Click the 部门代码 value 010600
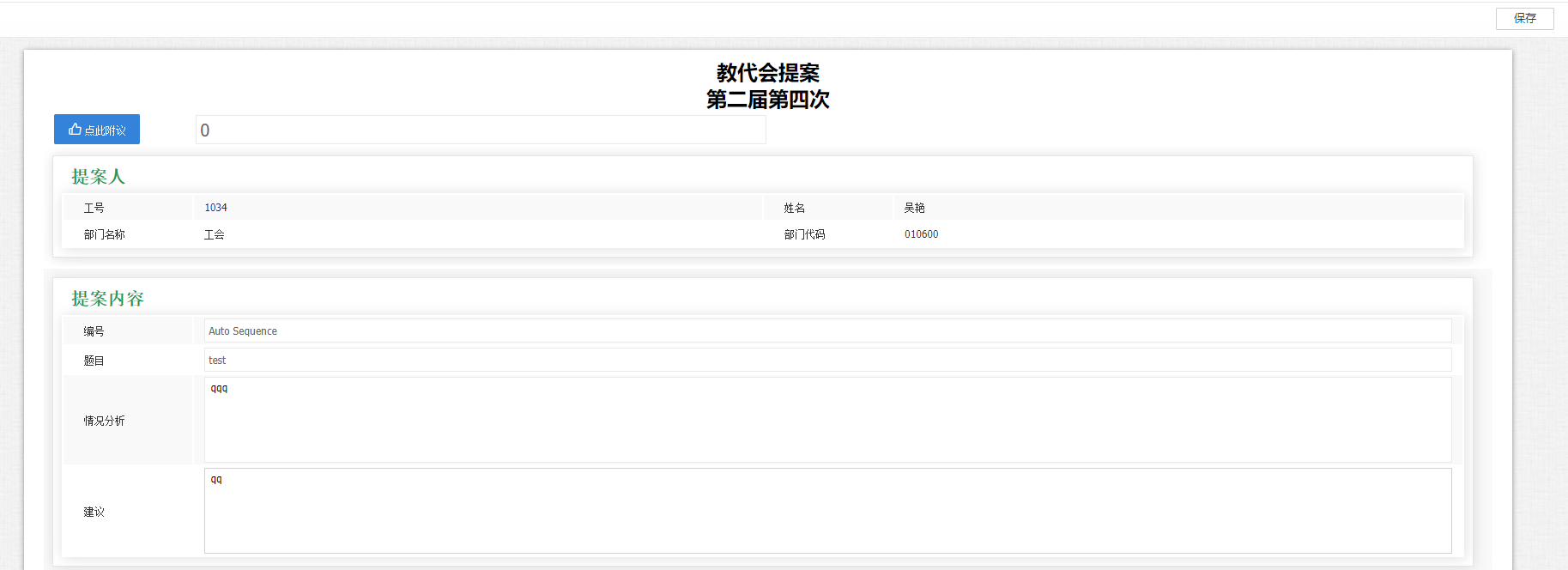Image resolution: width=1568 pixels, height=570 pixels. [921, 234]
